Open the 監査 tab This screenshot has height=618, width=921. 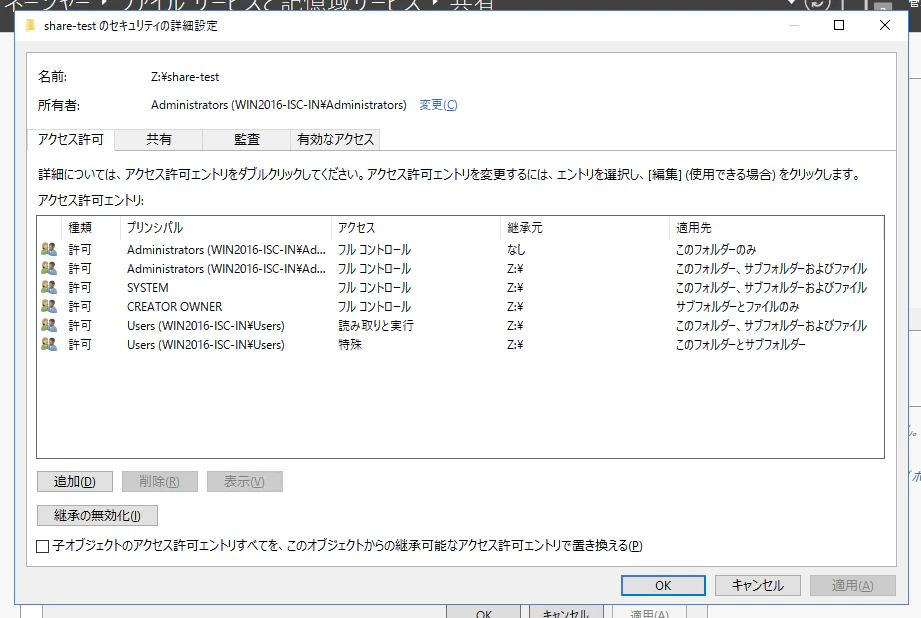[x=247, y=140]
